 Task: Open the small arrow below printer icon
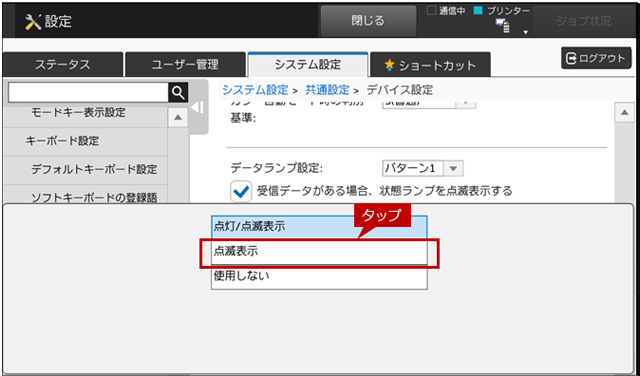pyautogui.click(x=526, y=32)
